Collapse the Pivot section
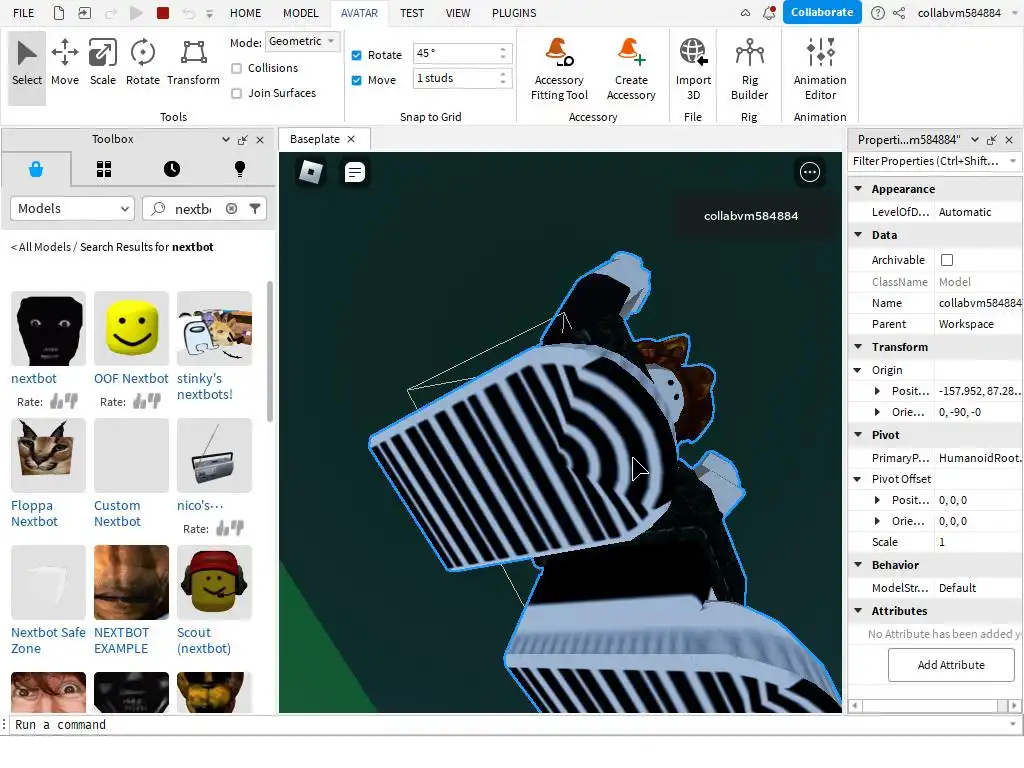This screenshot has width=1024, height=768. point(858,434)
